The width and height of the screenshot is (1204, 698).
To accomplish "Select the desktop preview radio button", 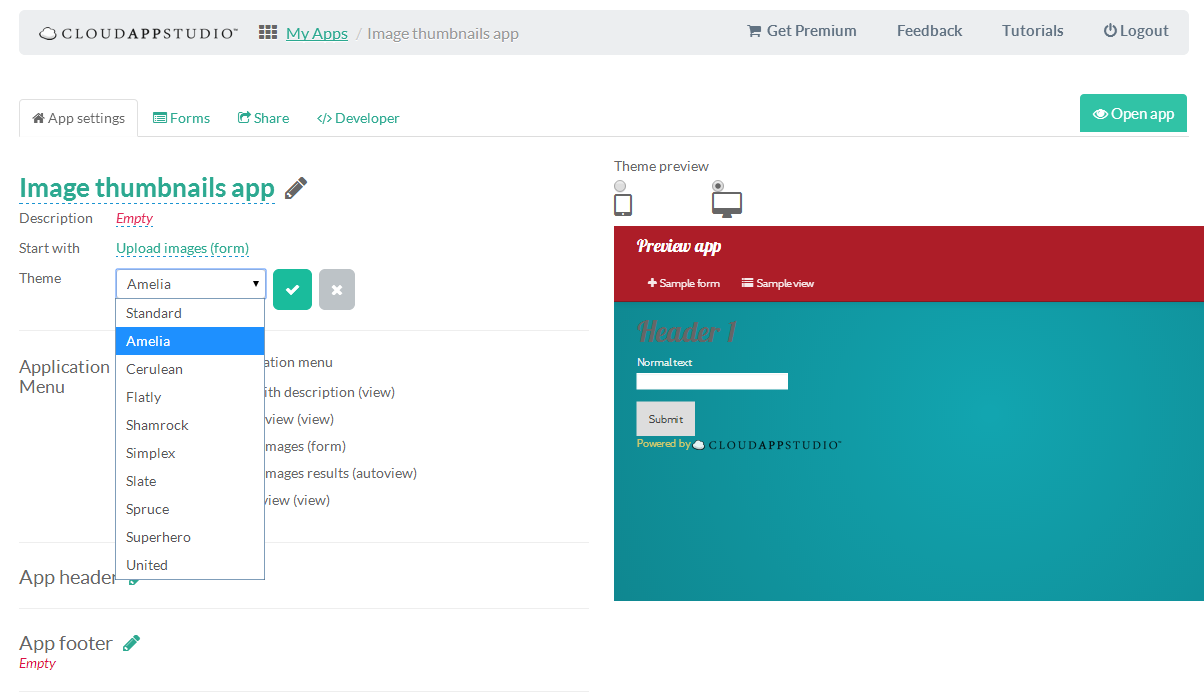I will [717, 185].
